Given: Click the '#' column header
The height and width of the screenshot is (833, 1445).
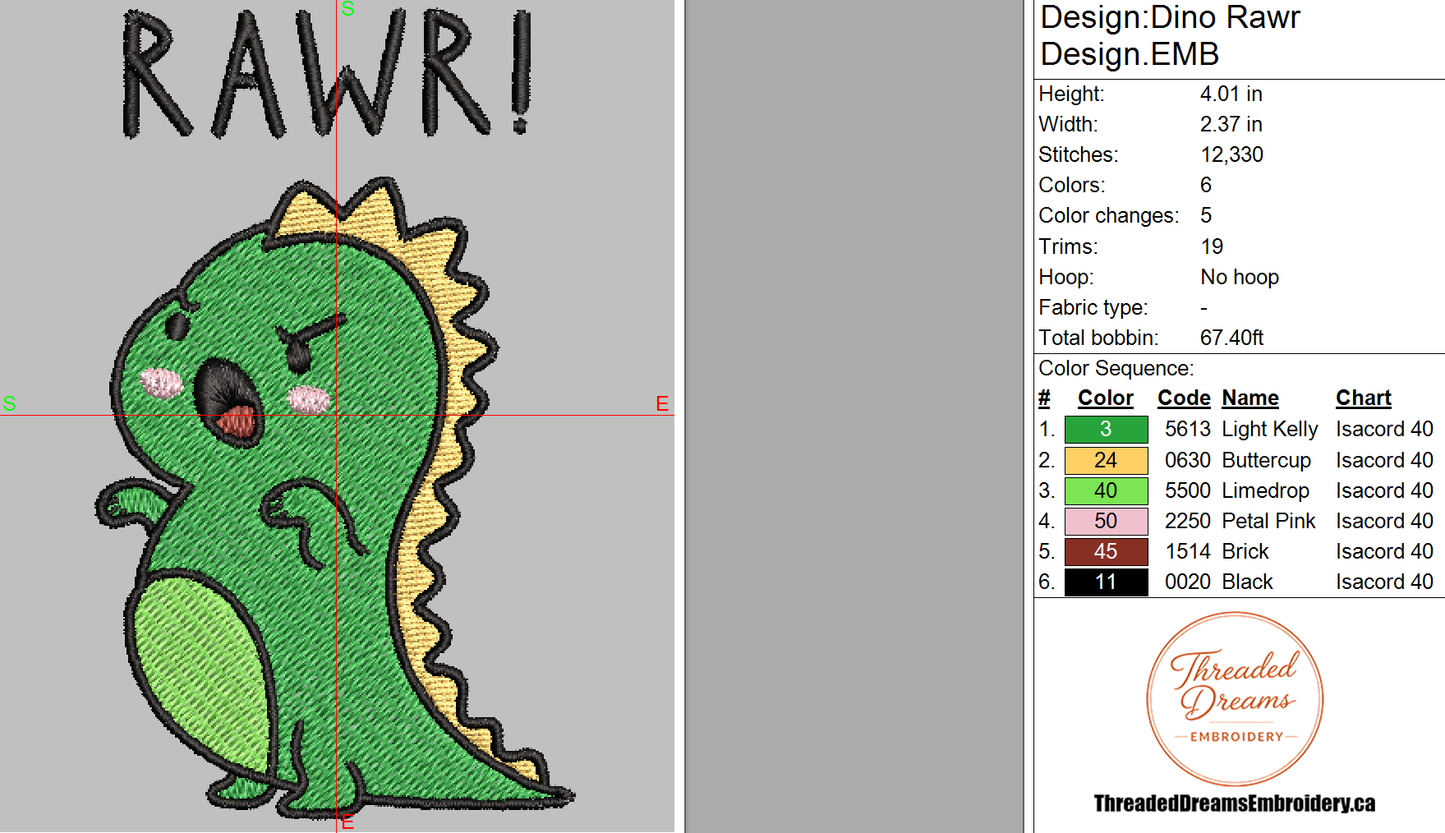Looking at the screenshot, I should [x=1044, y=398].
